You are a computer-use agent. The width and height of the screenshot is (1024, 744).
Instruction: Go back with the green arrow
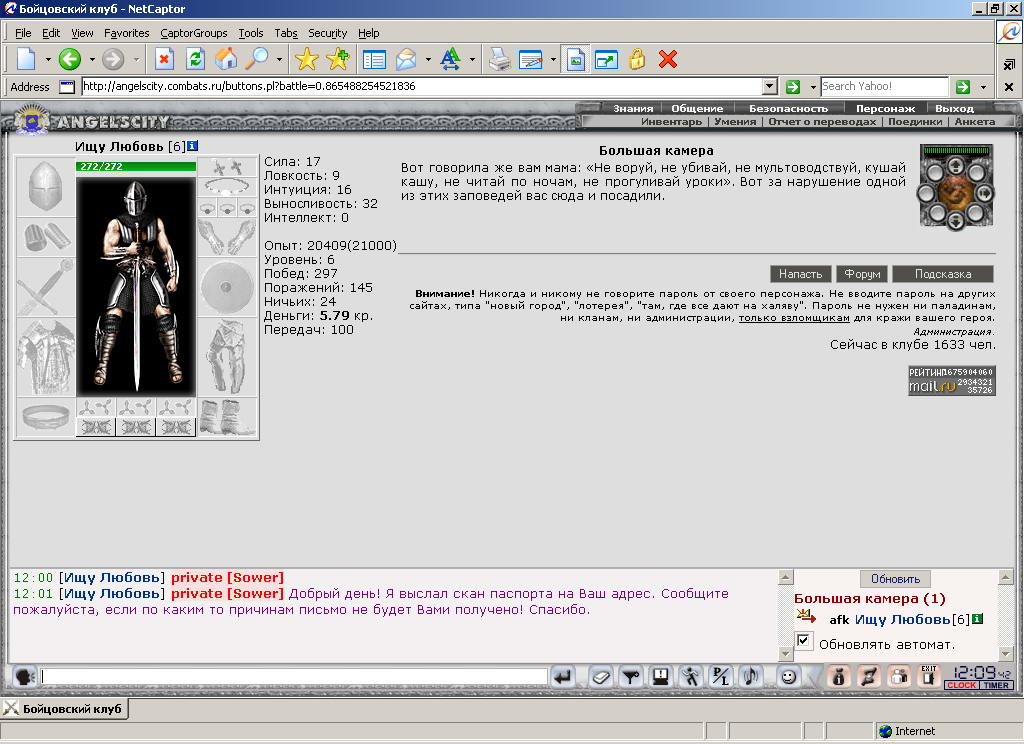tap(69, 59)
